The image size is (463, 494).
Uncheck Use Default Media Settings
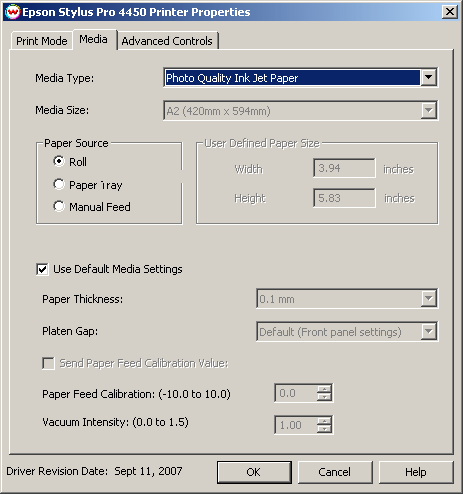point(42,269)
